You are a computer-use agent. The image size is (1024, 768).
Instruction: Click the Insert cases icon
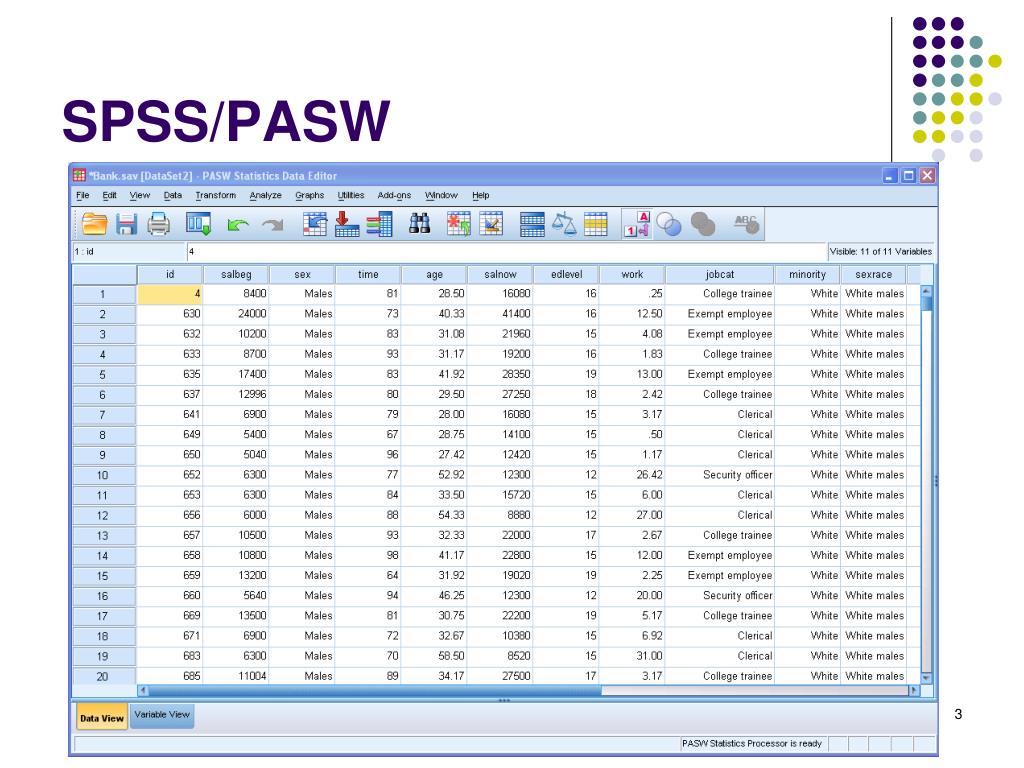coord(458,224)
